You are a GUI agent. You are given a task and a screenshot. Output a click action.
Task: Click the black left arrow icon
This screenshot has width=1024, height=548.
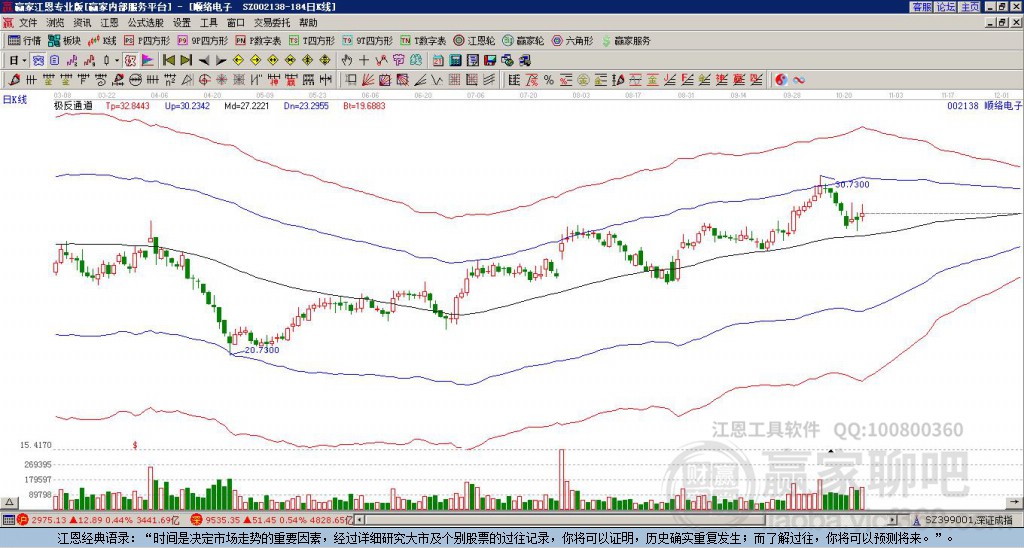(204, 61)
